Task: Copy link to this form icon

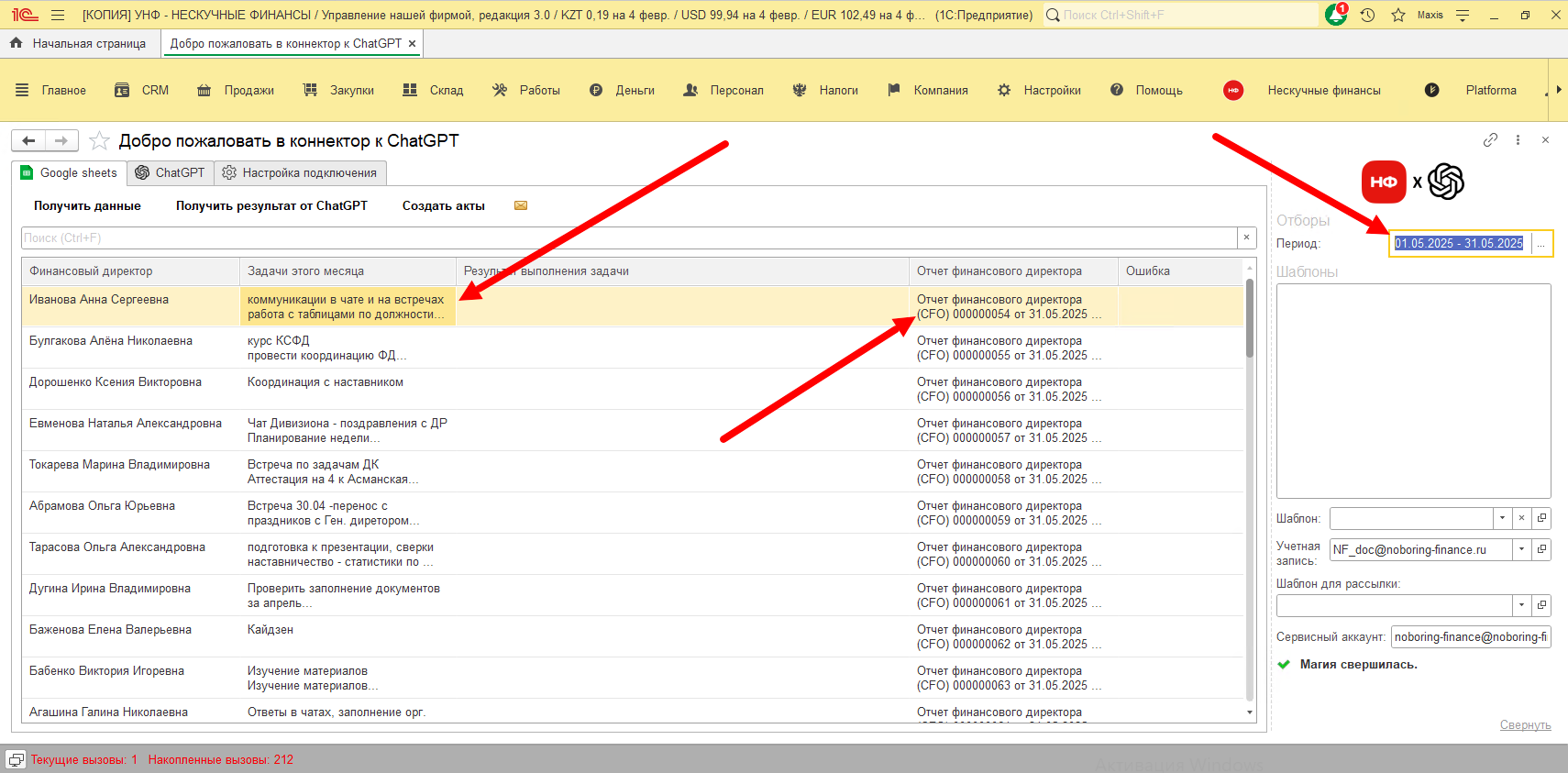Action: click(x=1490, y=139)
